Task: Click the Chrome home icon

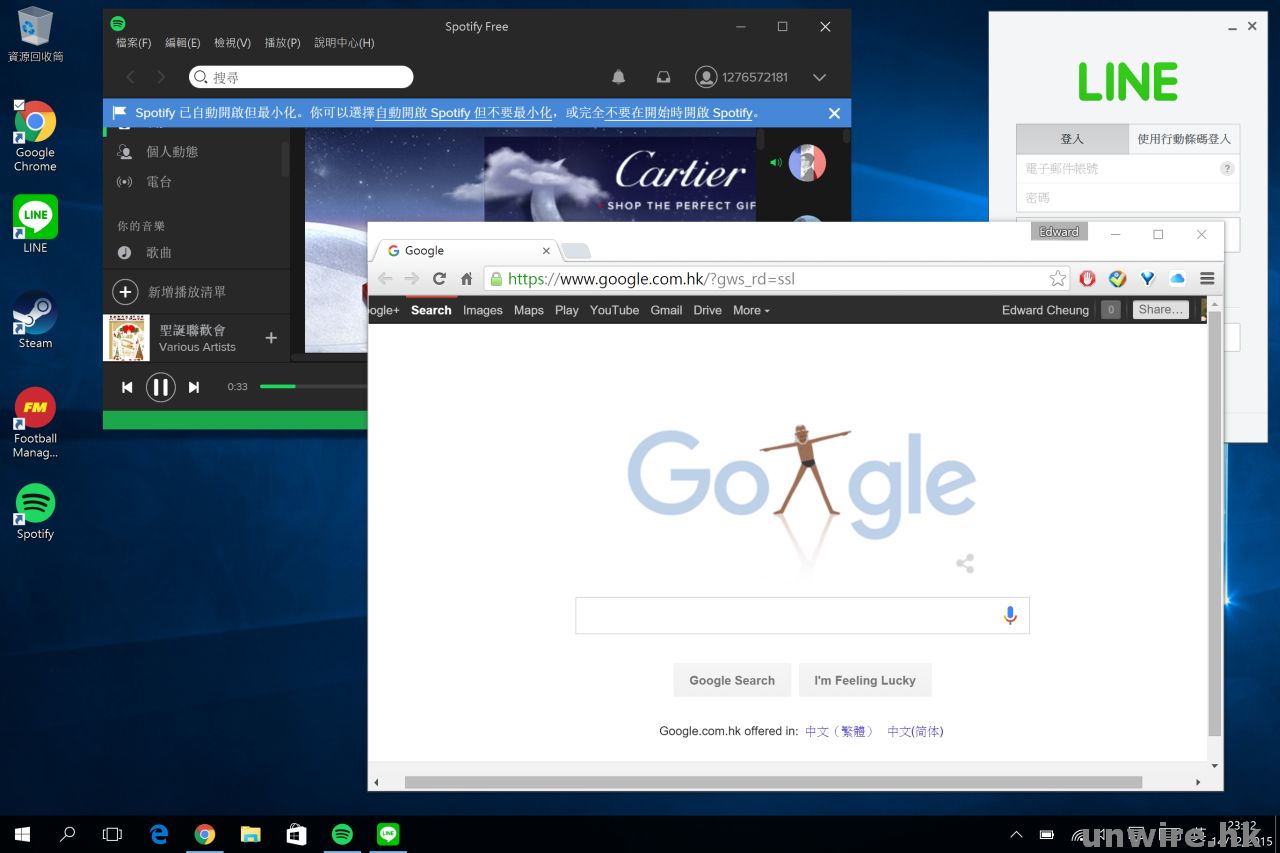Action: (466, 279)
